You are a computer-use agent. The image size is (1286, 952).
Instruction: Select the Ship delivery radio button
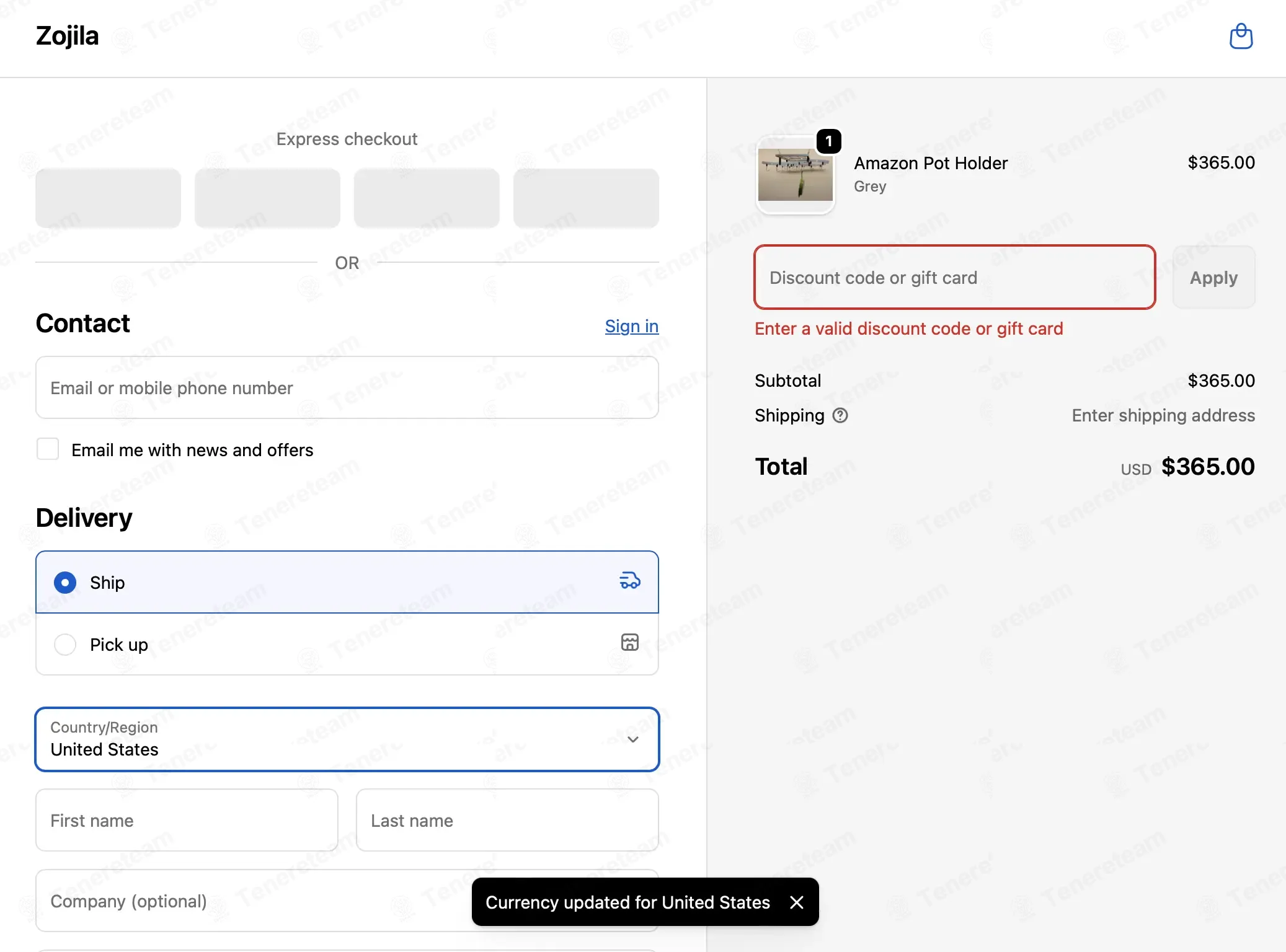tap(65, 583)
